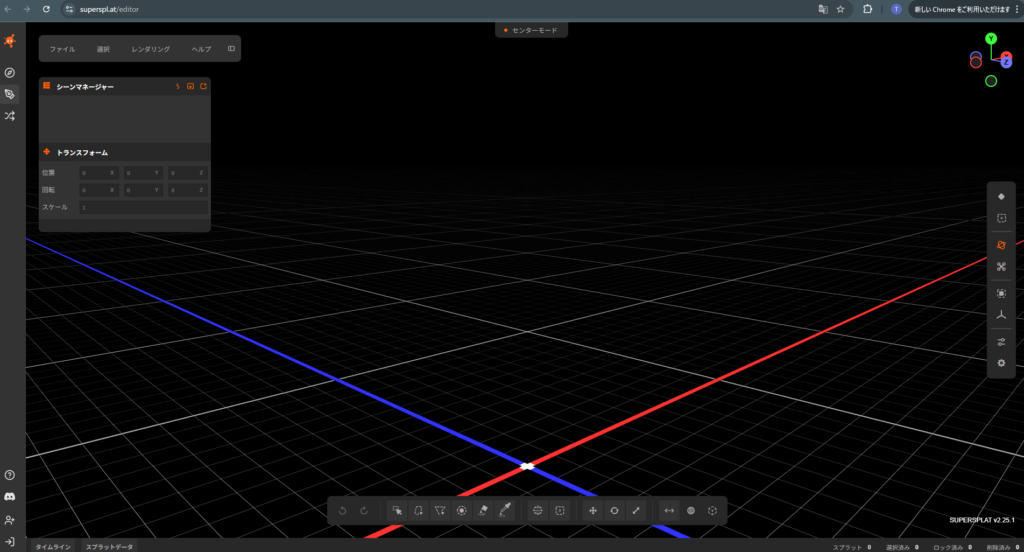The width and height of the screenshot is (1024, 552).
Task: Click the 位置 X input field
Action: coord(99,173)
